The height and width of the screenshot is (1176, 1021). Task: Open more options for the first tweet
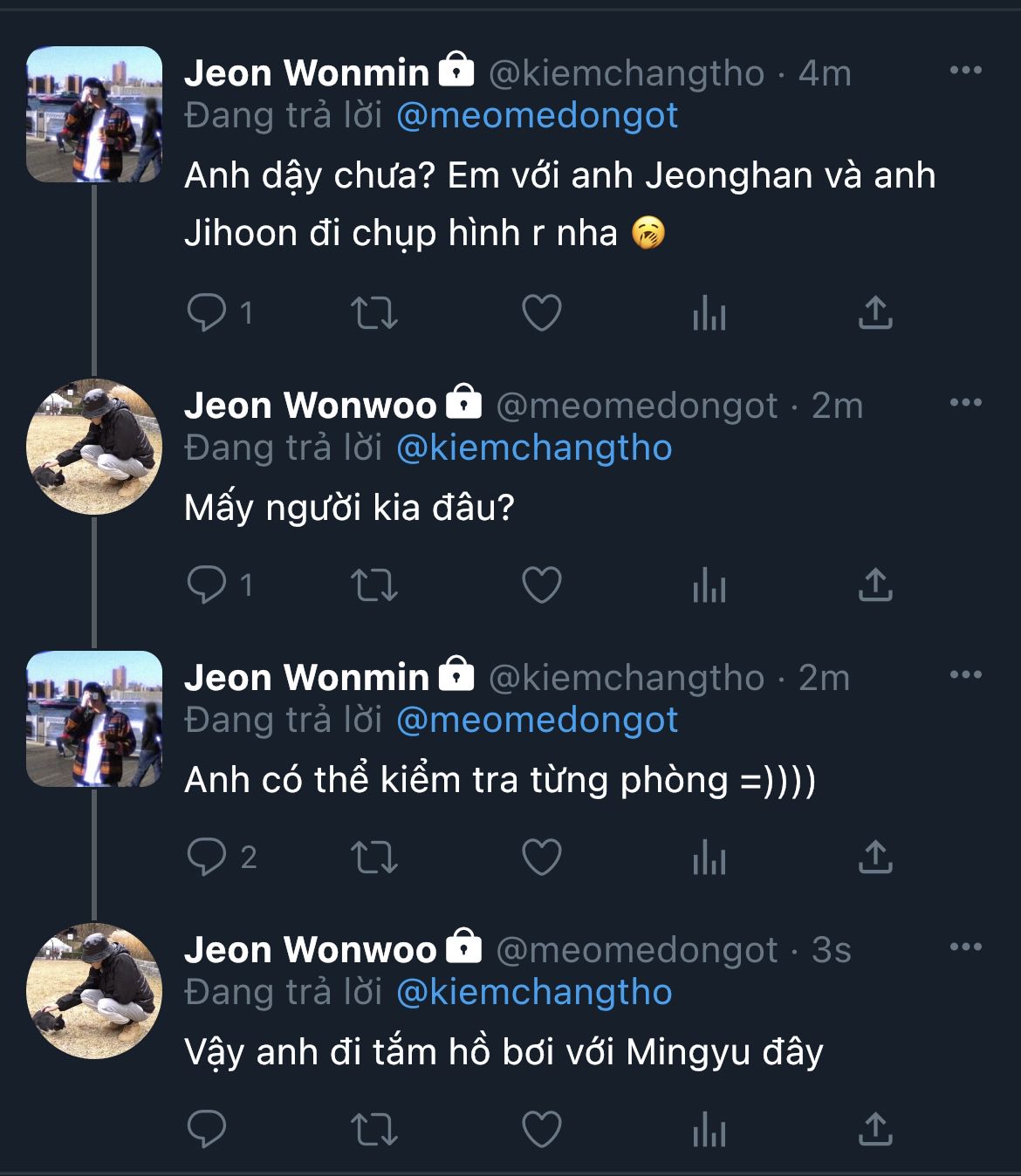pos(965,71)
